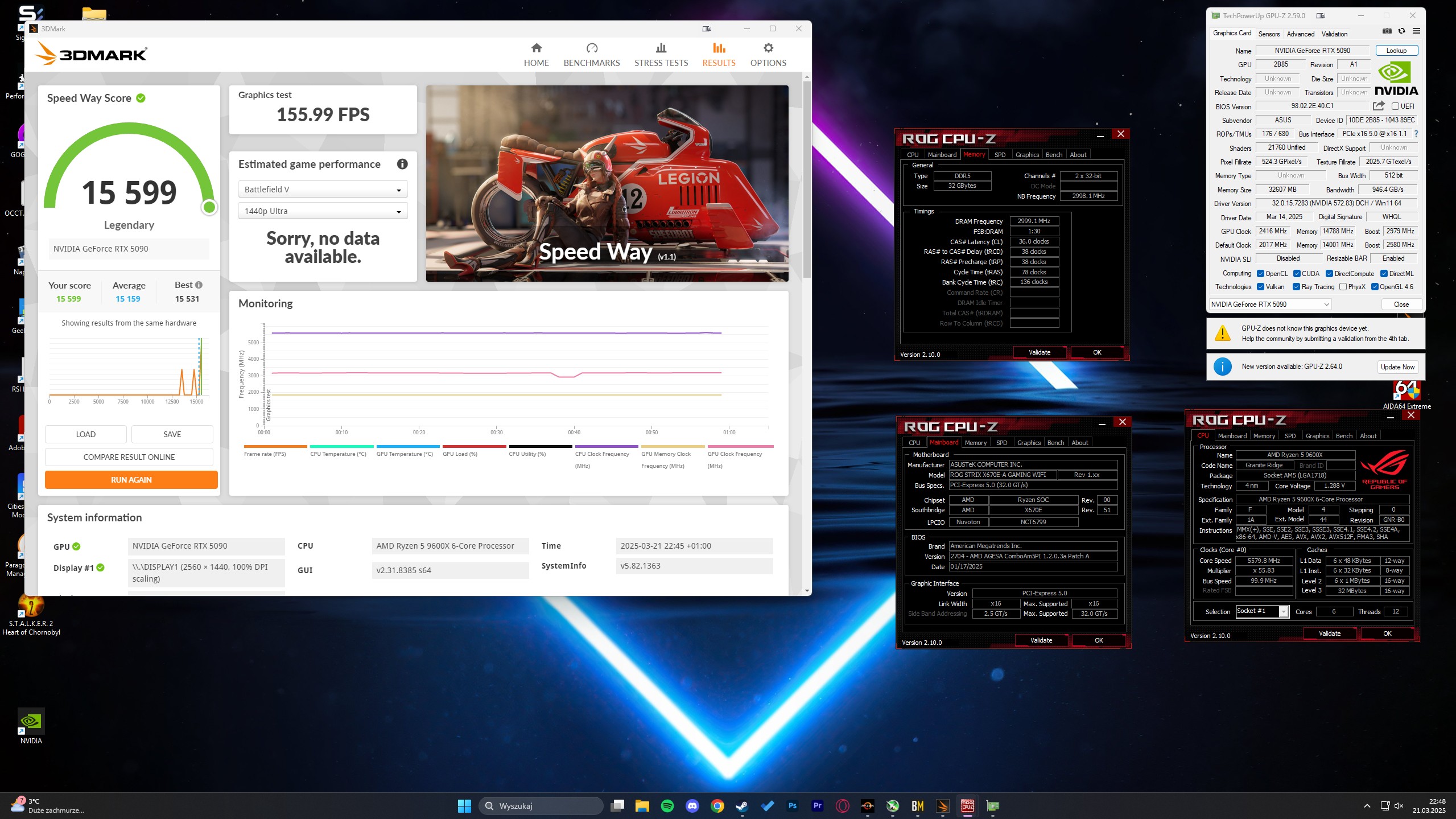
Task: Click the Speed Way preview thumbnail
Action: click(x=607, y=183)
